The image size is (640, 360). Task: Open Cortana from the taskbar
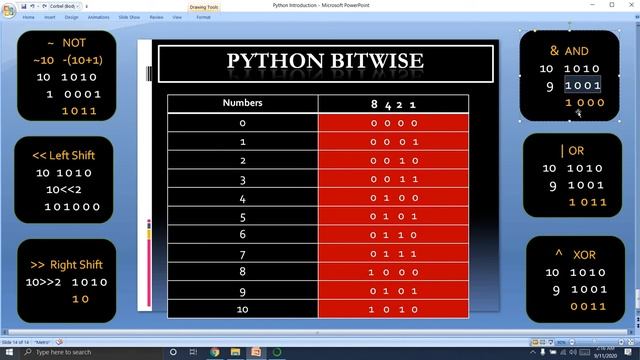pyautogui.click(x=173, y=352)
